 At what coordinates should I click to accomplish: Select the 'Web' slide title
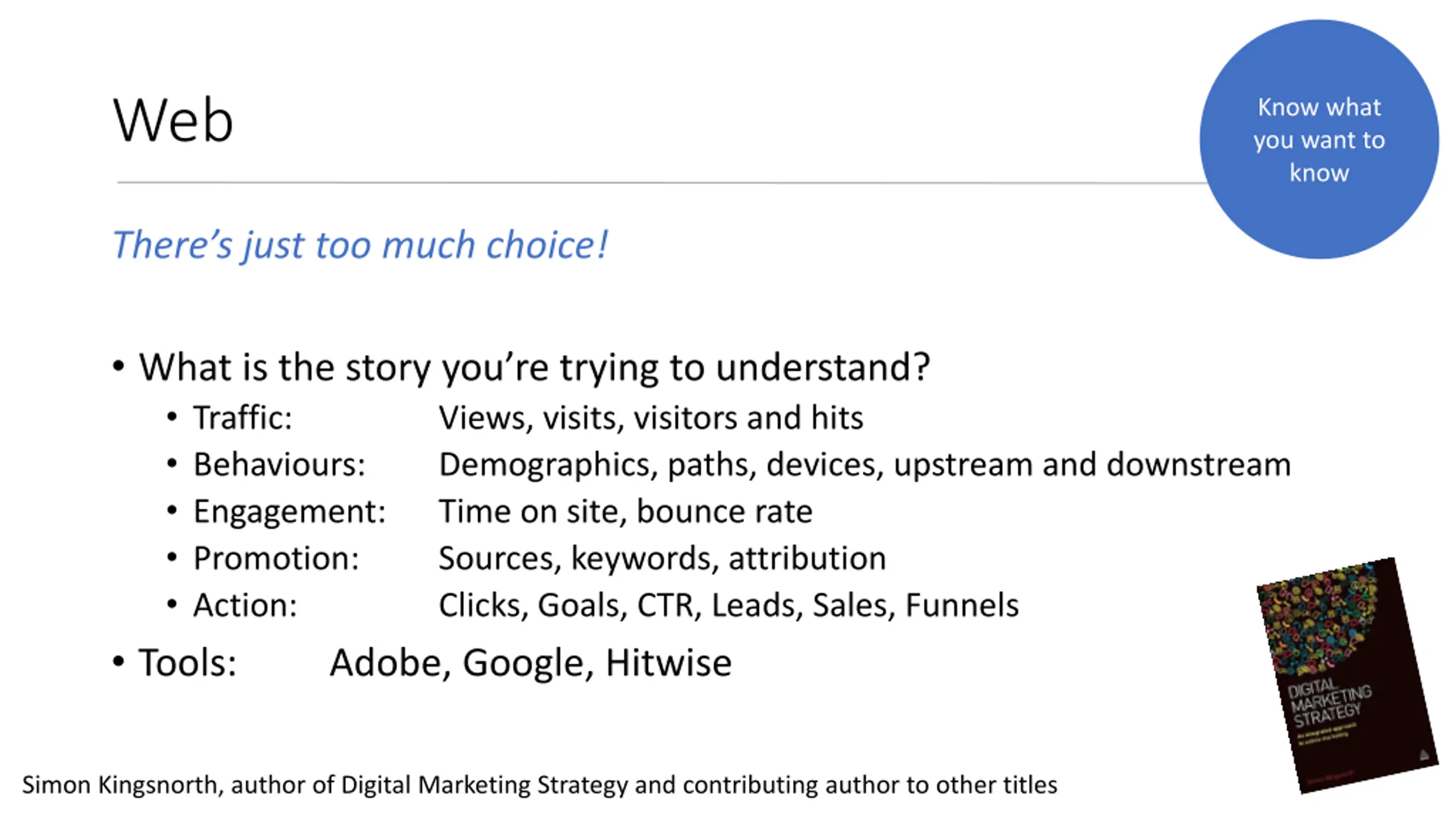tap(173, 121)
